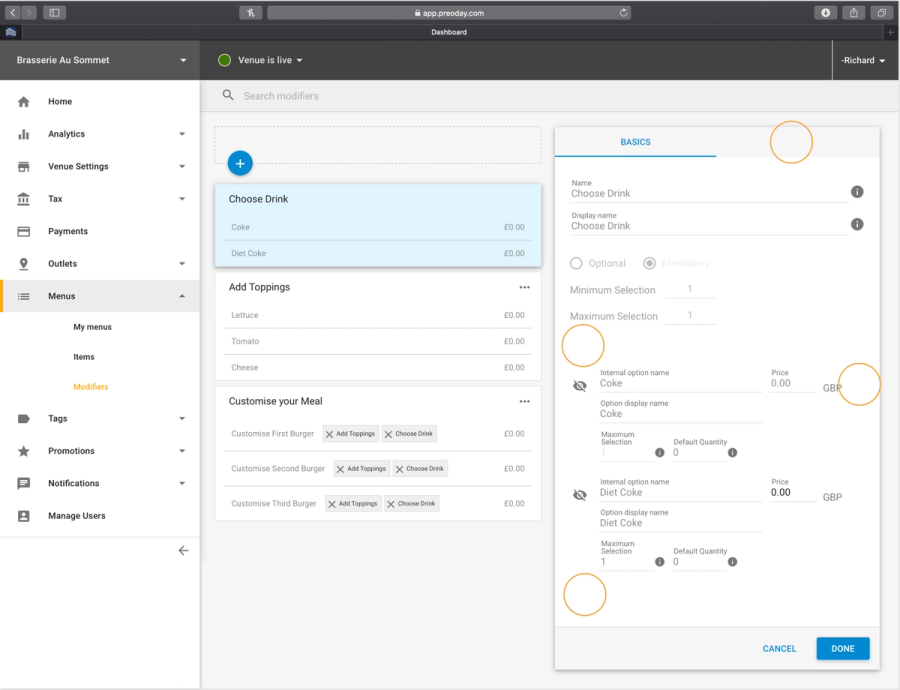Remove Add Toppings tag from Customise Second Burger
Screen dimensions: 900x690
(x=340, y=470)
